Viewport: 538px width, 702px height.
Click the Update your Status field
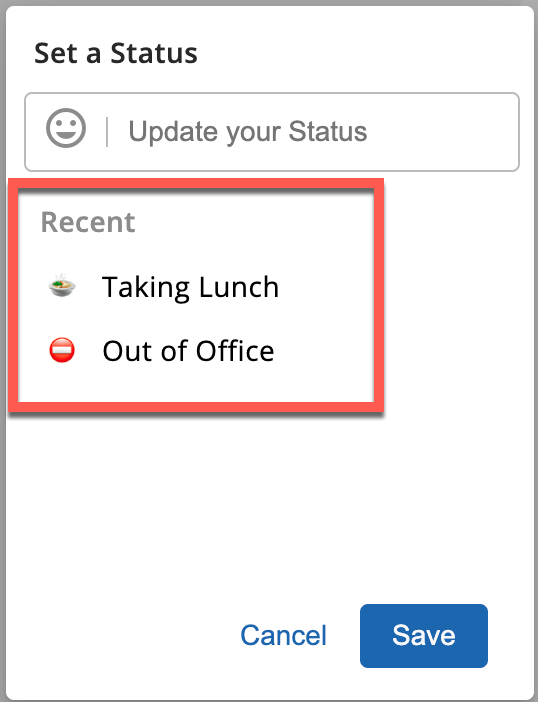coord(272,132)
